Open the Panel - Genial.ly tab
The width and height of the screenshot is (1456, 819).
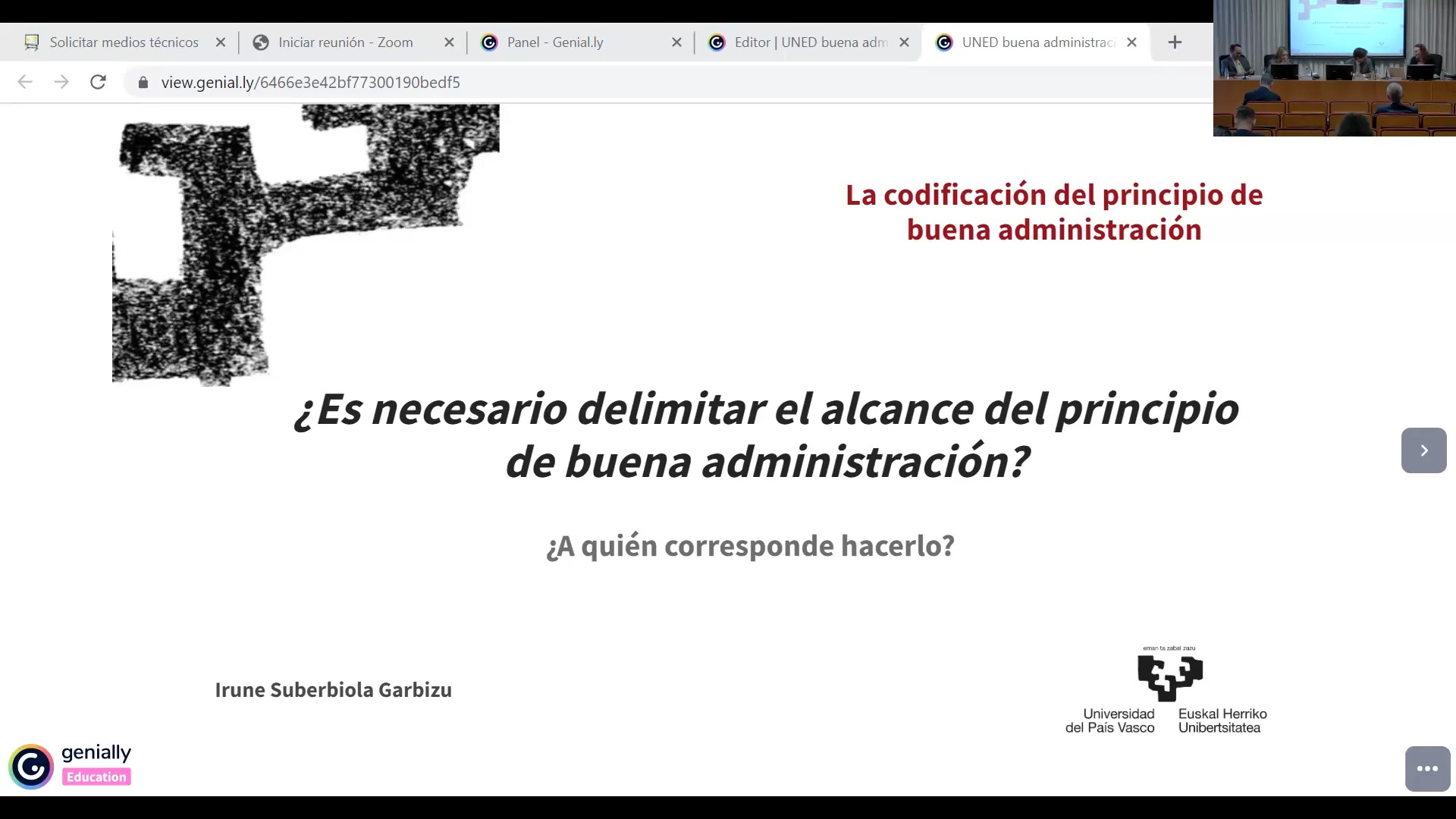tap(555, 42)
